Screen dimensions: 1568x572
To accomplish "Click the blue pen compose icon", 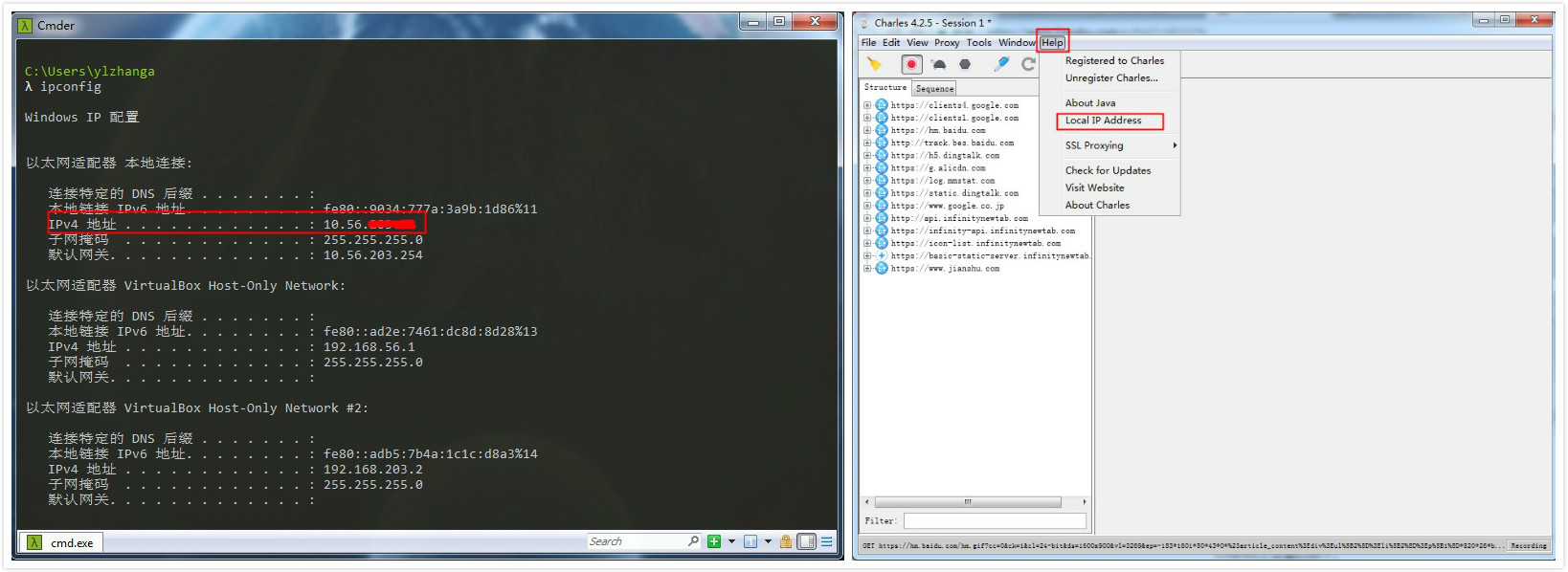I will 1001,64.
